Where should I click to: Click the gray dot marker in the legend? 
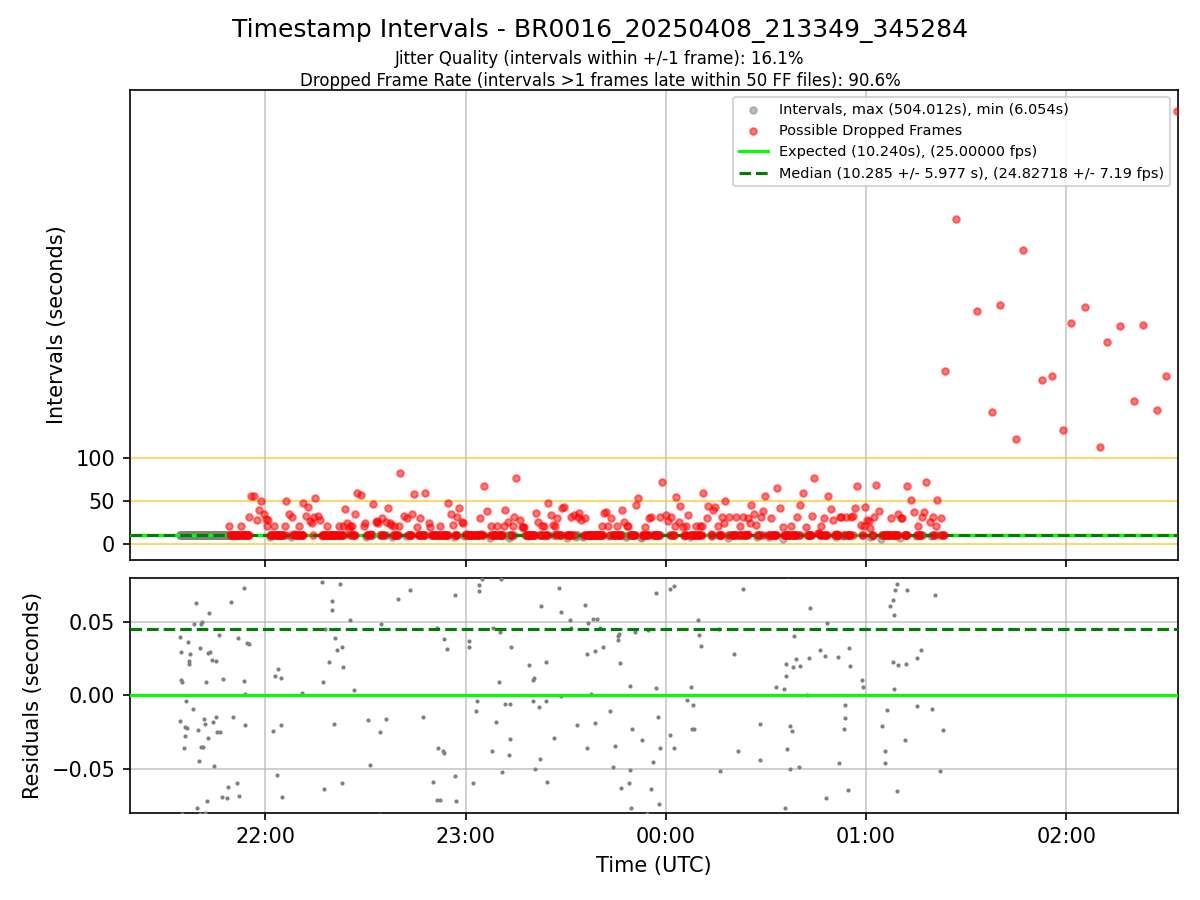753,109
